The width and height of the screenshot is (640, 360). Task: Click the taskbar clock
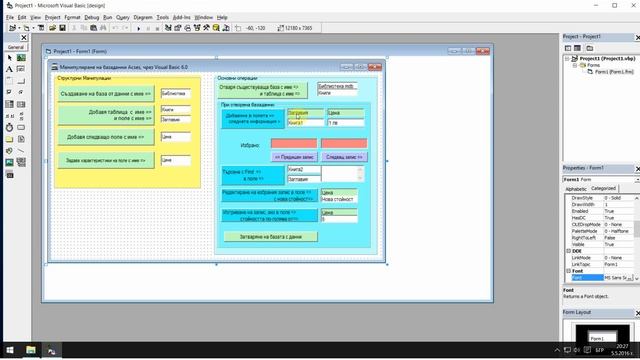coord(622,350)
